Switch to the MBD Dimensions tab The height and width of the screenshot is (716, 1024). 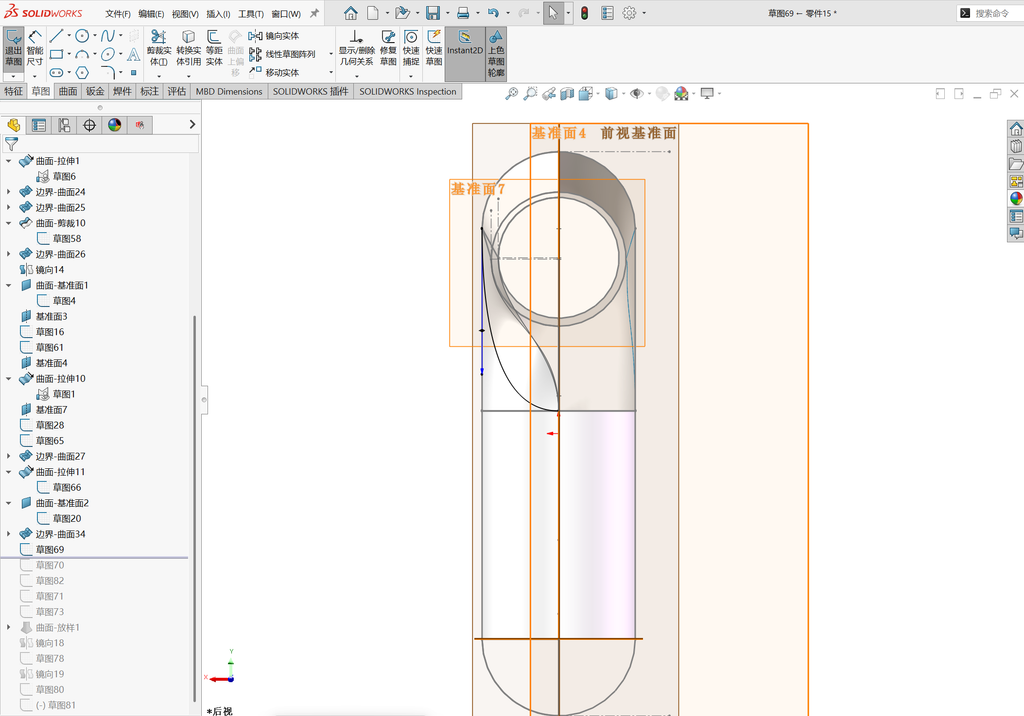point(229,91)
